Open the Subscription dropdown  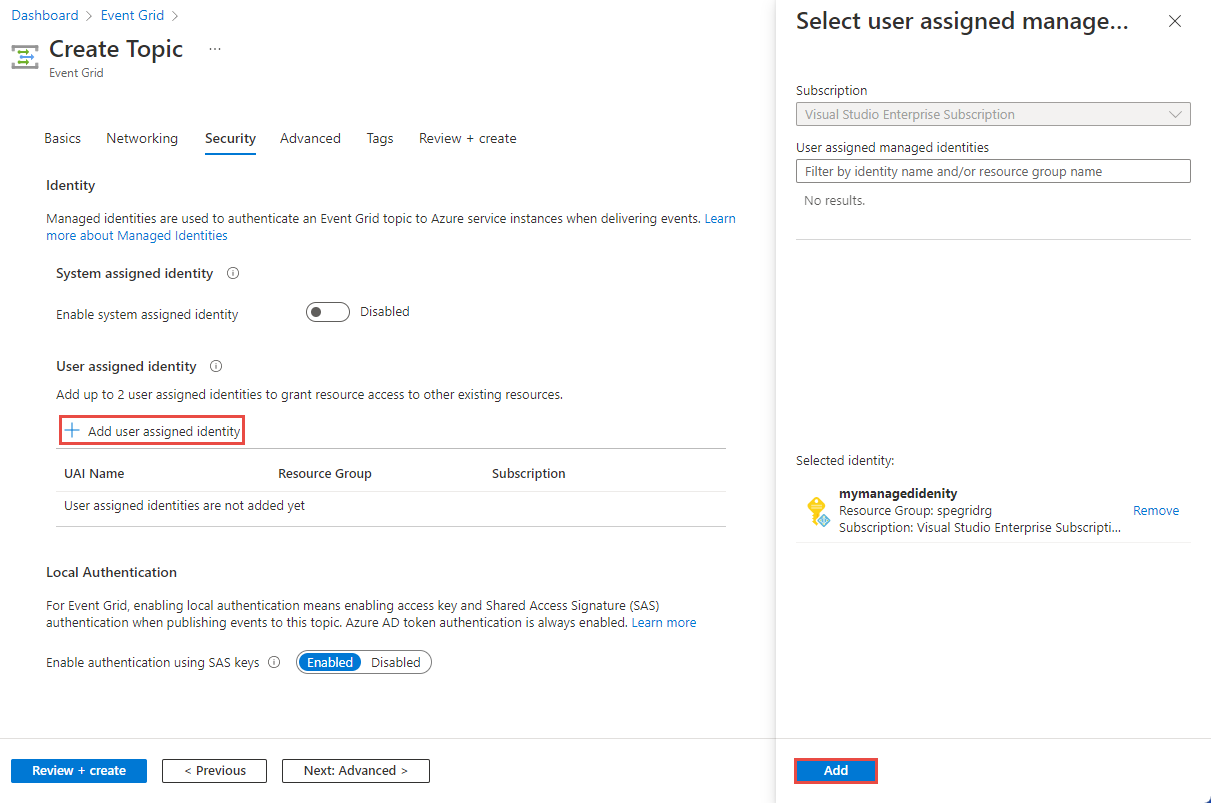tap(1175, 113)
